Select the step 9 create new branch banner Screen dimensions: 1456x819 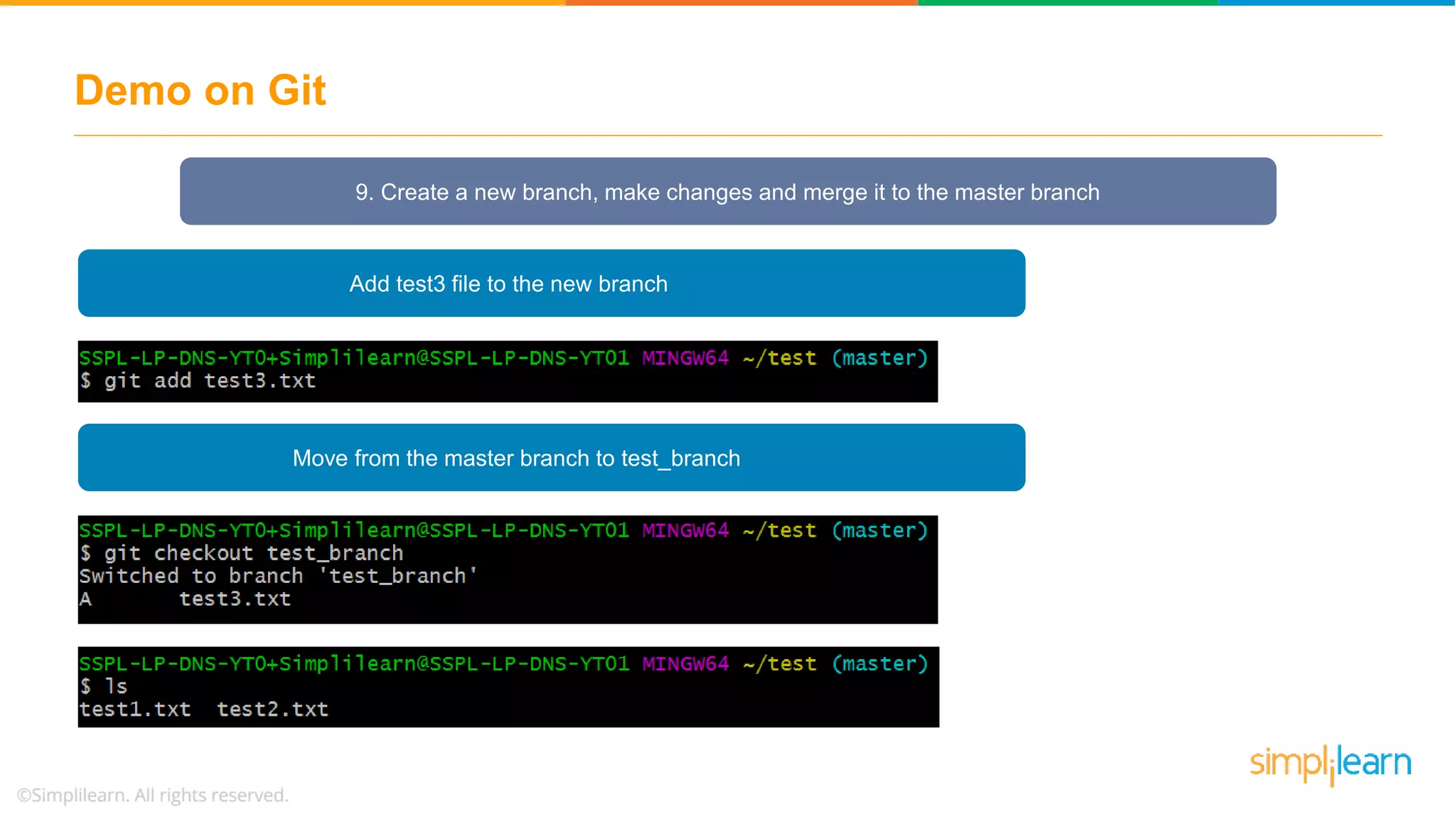[x=728, y=191]
